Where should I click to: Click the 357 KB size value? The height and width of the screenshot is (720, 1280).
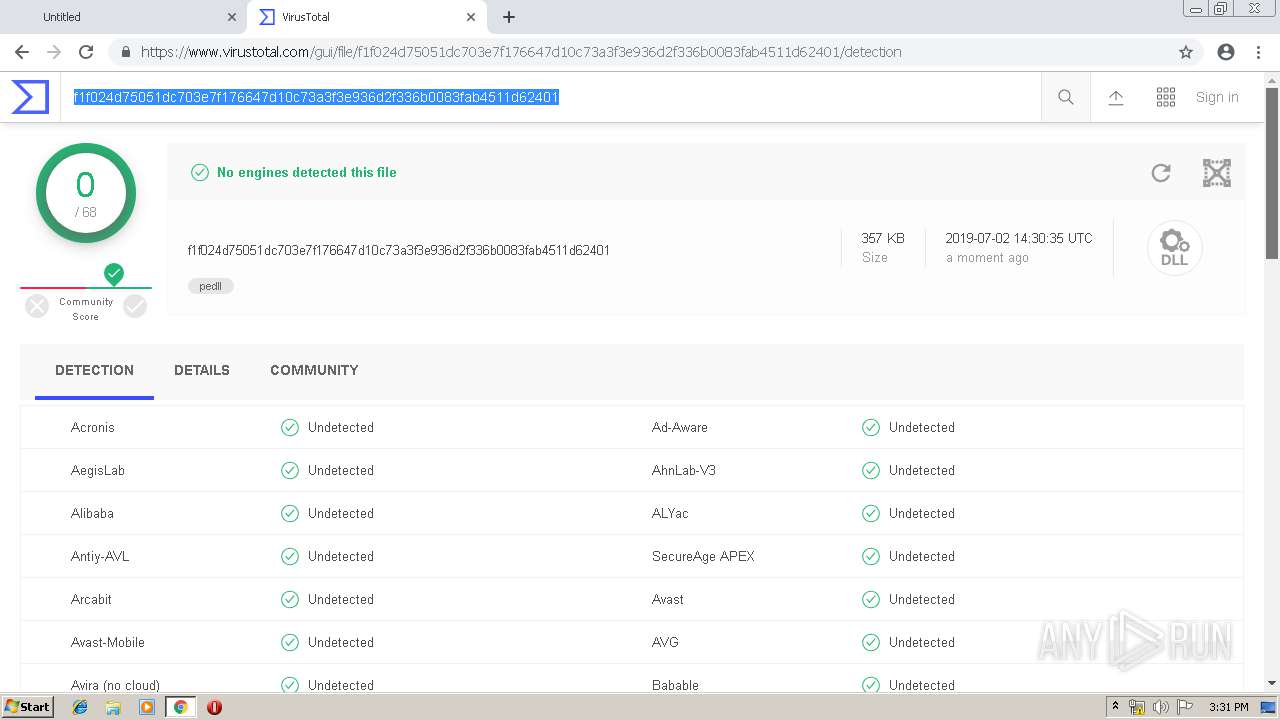coord(883,238)
